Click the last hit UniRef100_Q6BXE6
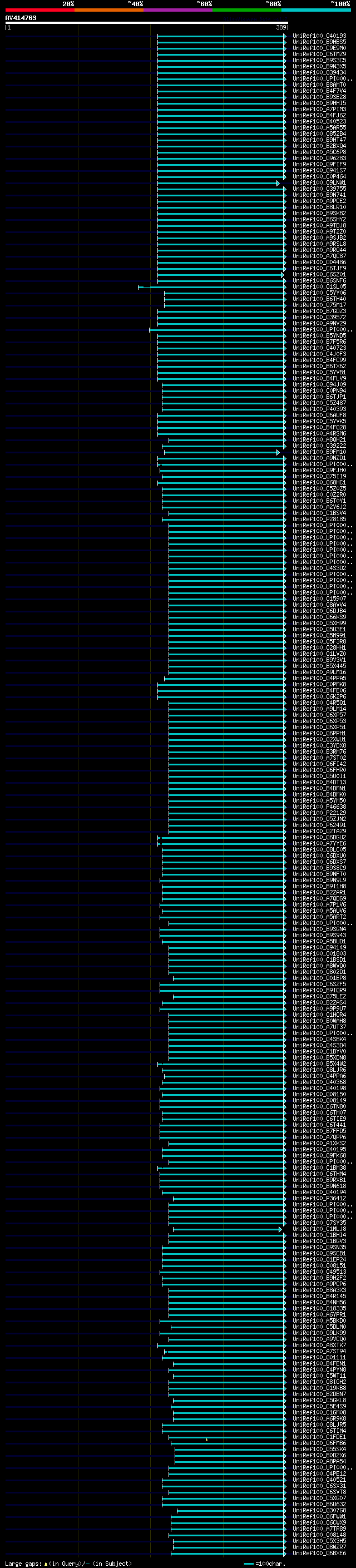 [x=319, y=1554]
